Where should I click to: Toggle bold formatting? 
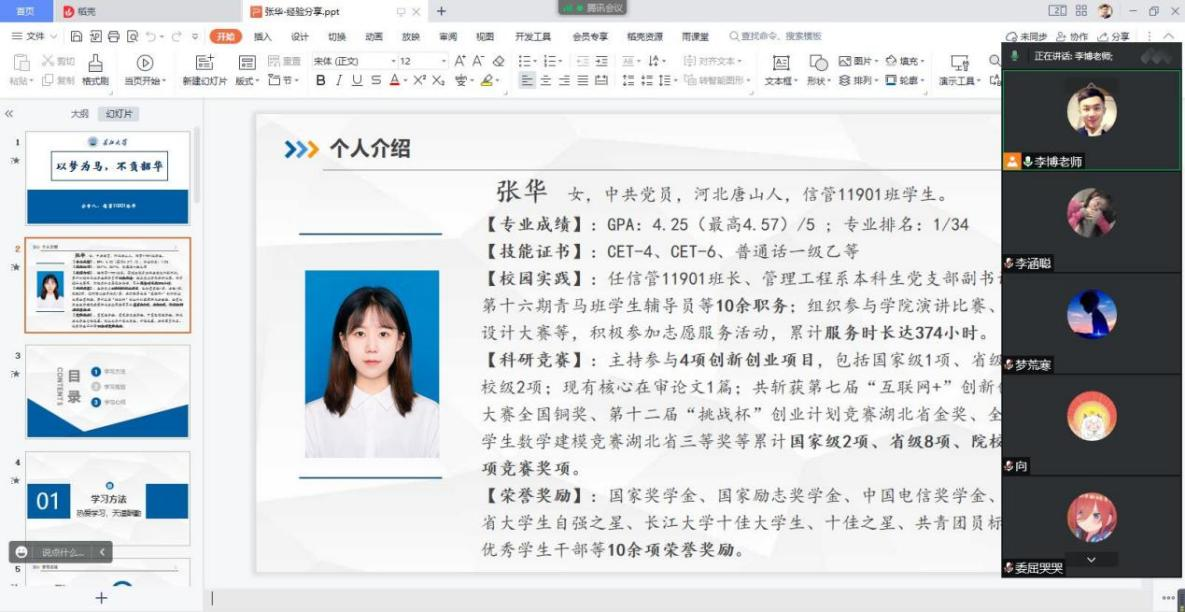[320, 81]
